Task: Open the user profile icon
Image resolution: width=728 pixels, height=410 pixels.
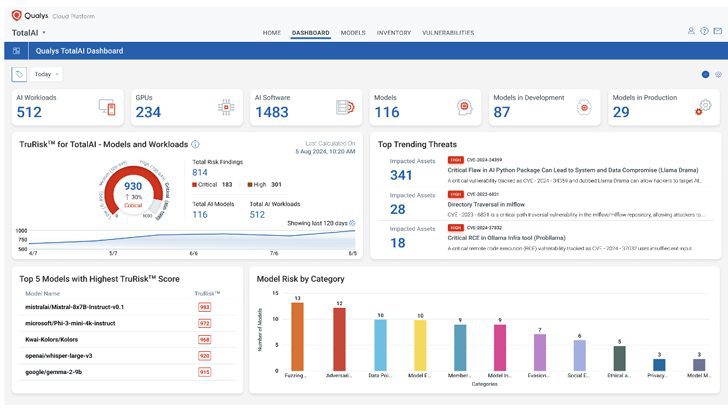Action: (x=691, y=31)
